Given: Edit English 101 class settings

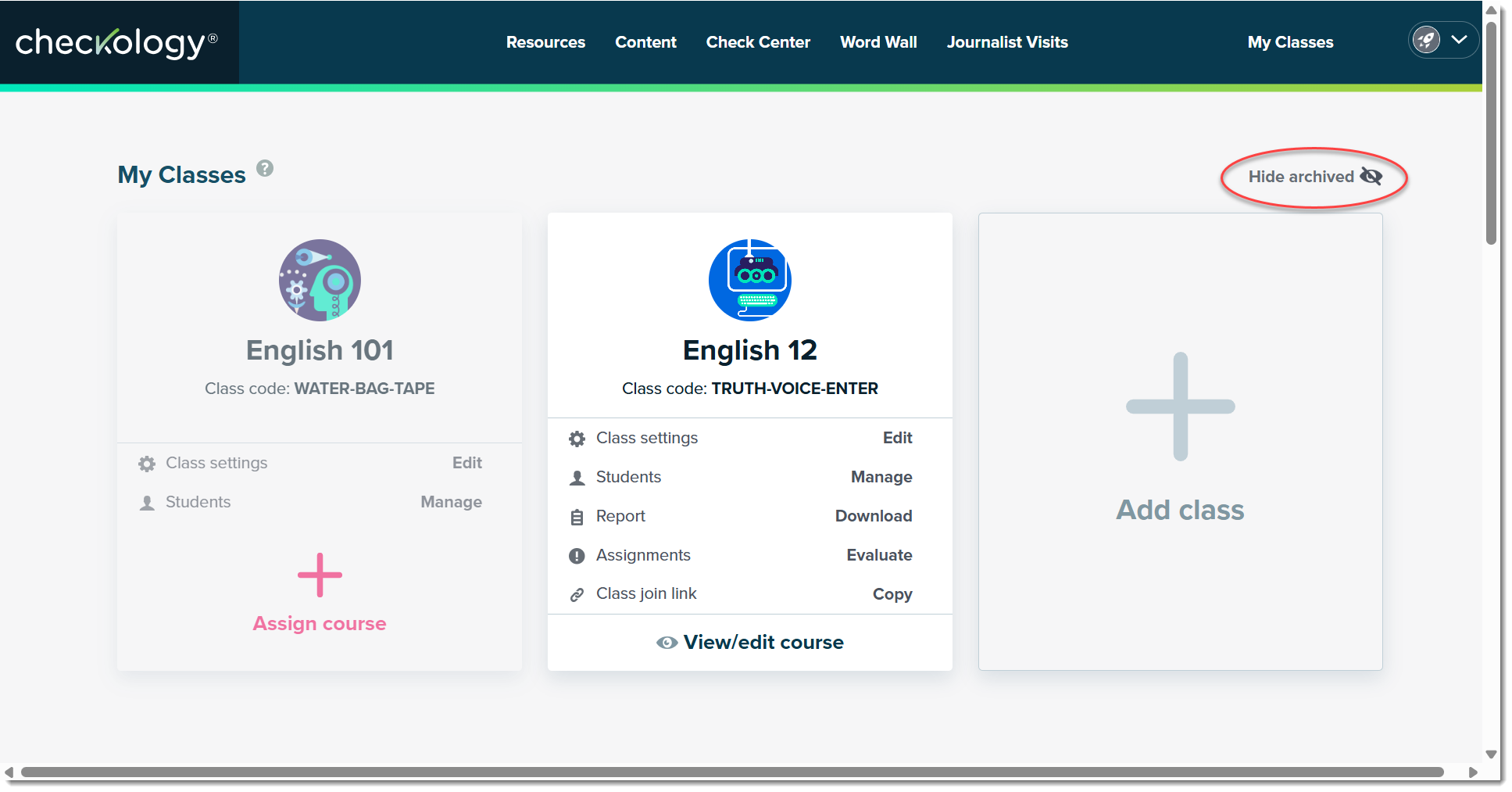Looking at the screenshot, I should 467,463.
